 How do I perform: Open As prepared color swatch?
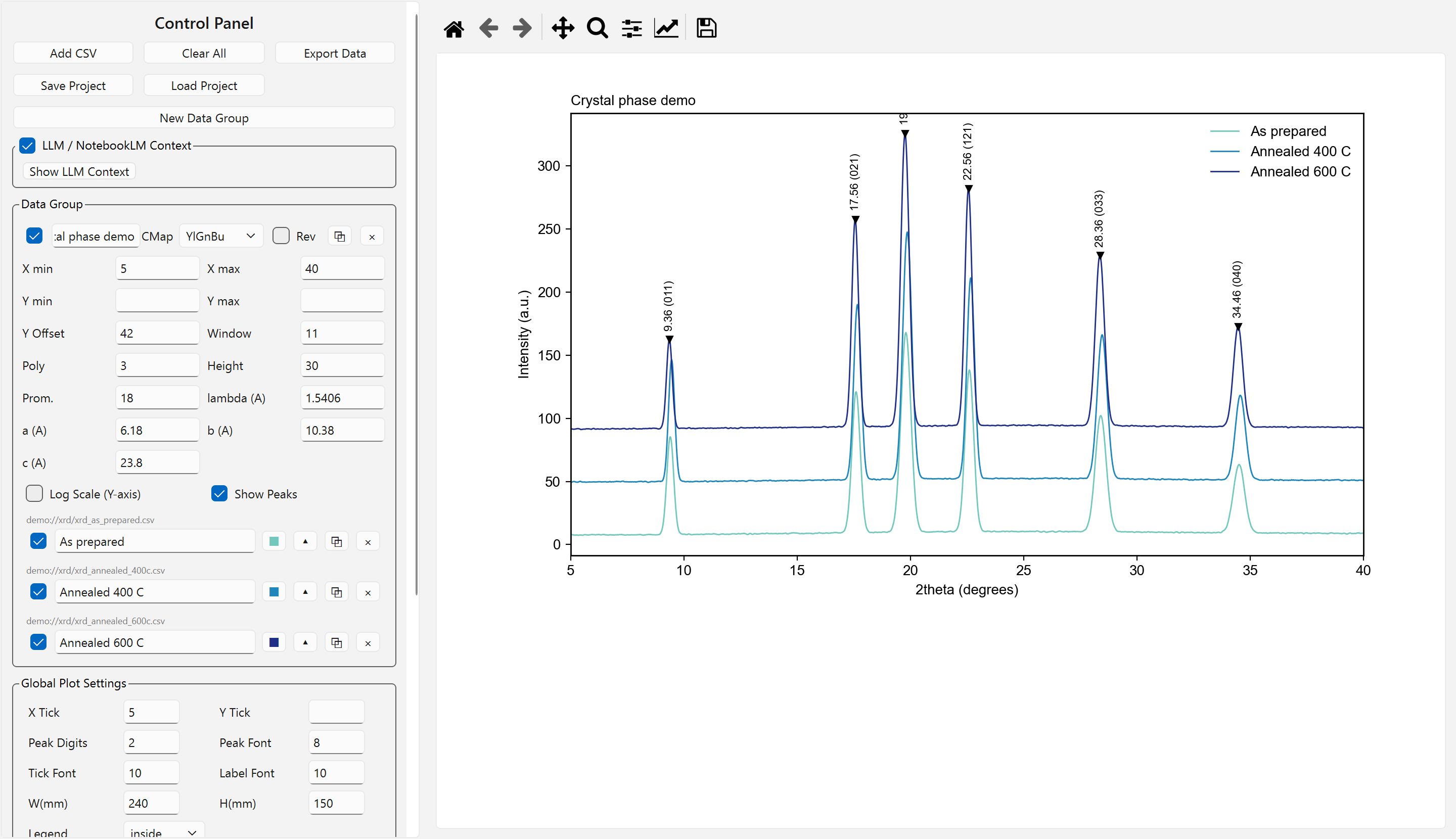(x=275, y=542)
